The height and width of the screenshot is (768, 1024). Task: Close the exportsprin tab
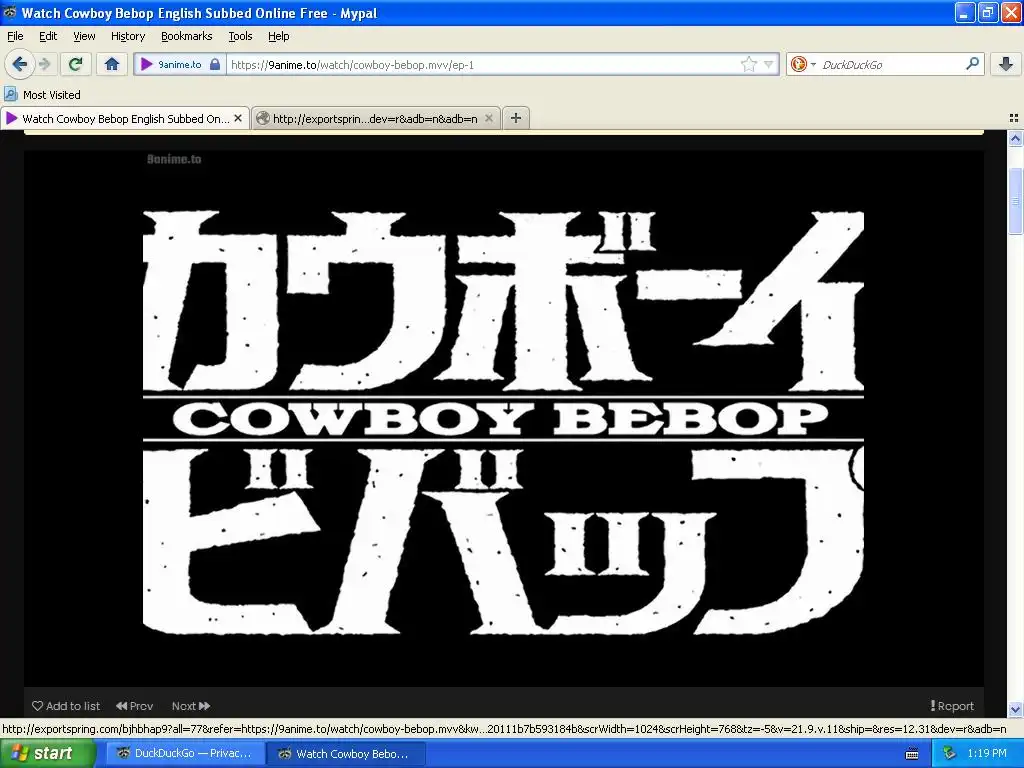(488, 118)
